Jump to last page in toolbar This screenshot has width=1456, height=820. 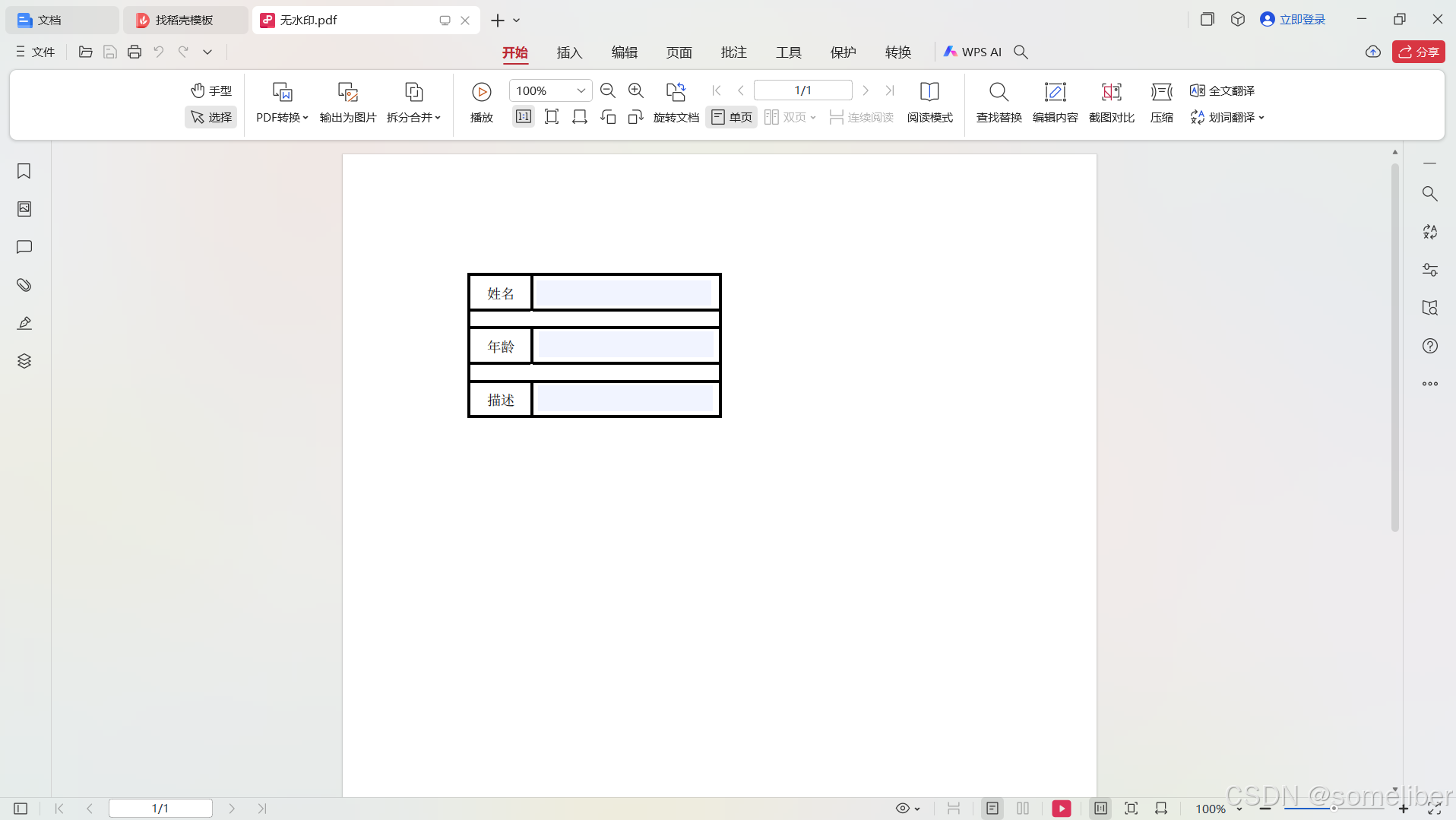click(890, 90)
